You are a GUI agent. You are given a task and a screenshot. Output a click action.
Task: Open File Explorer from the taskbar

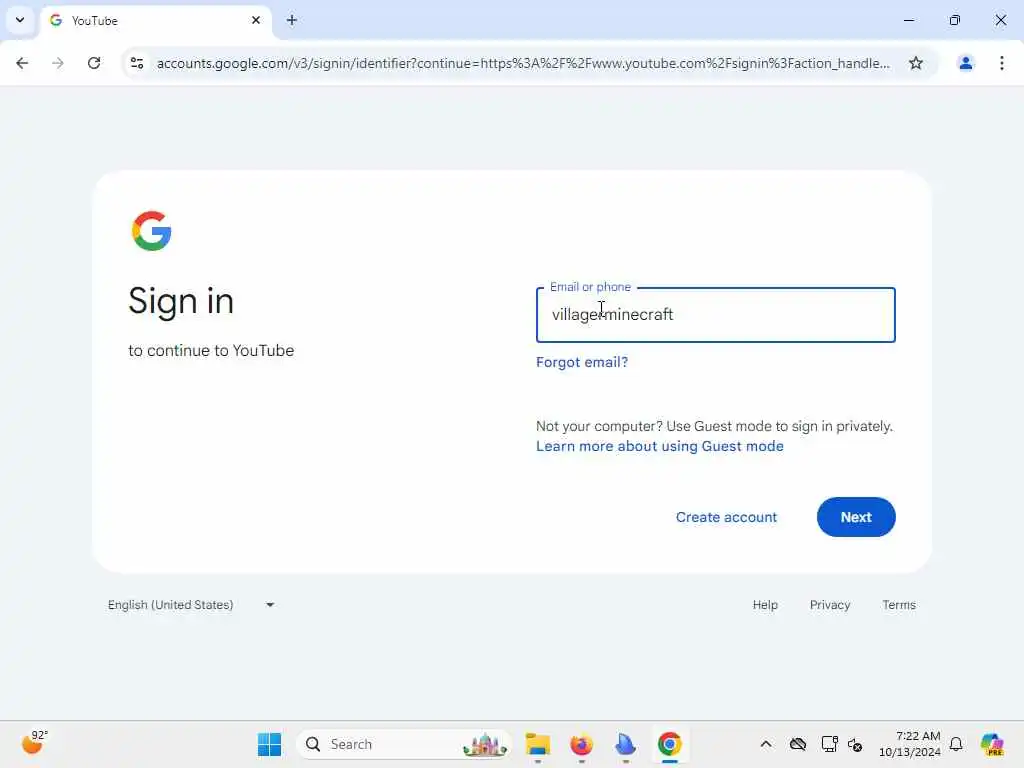pos(537,744)
